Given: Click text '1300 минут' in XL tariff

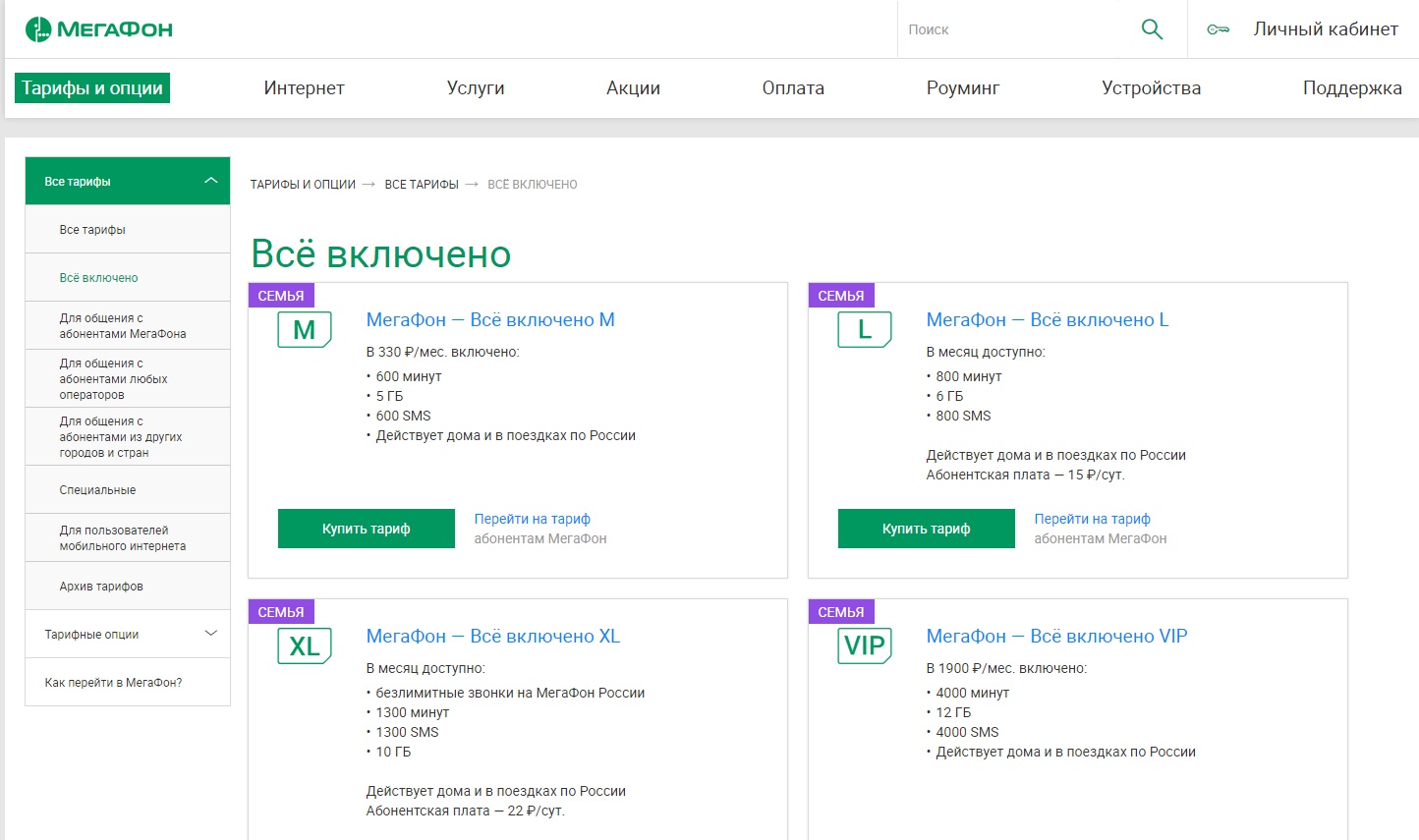Looking at the screenshot, I should 413,712.
